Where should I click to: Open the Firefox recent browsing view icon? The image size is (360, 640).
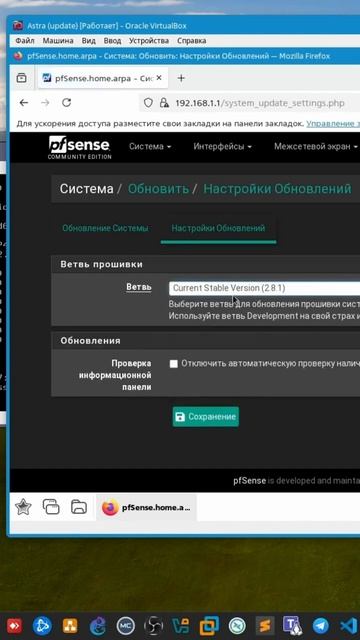click(x=21, y=78)
